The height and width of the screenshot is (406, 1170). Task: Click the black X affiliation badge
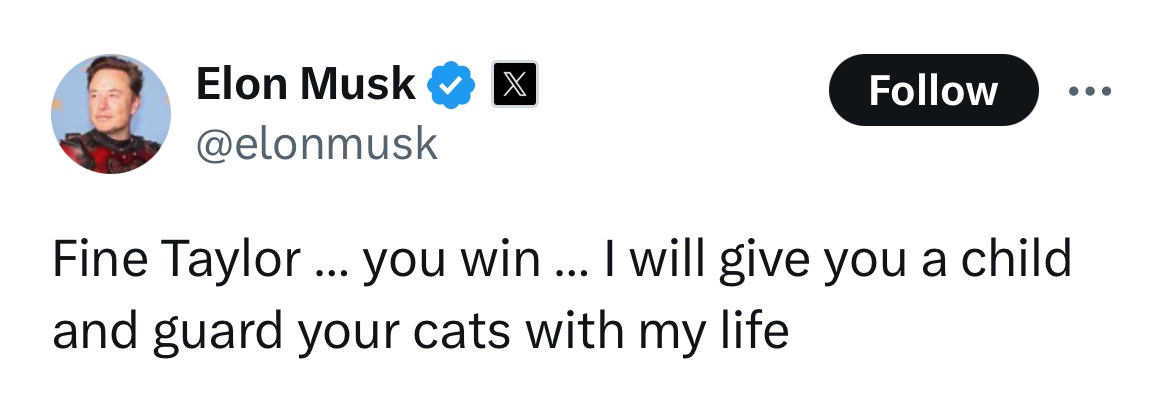[514, 86]
